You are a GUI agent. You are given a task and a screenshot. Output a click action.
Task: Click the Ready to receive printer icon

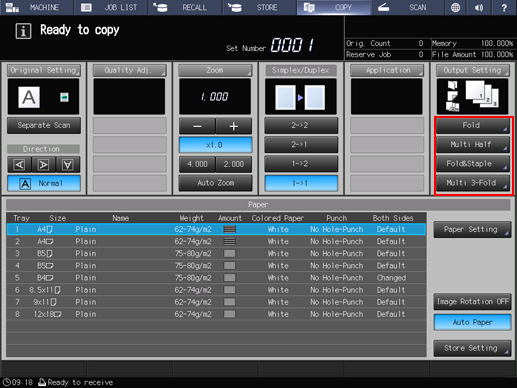click(42, 382)
